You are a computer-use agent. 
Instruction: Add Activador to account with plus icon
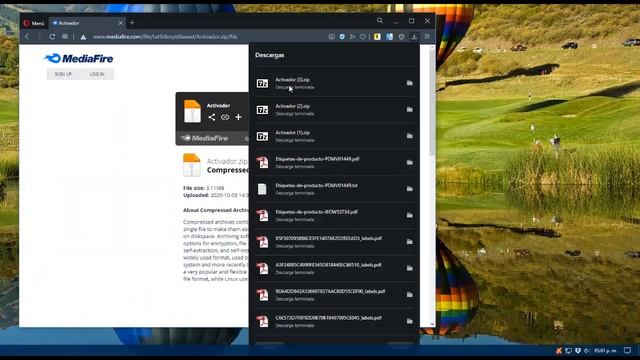coord(238,118)
